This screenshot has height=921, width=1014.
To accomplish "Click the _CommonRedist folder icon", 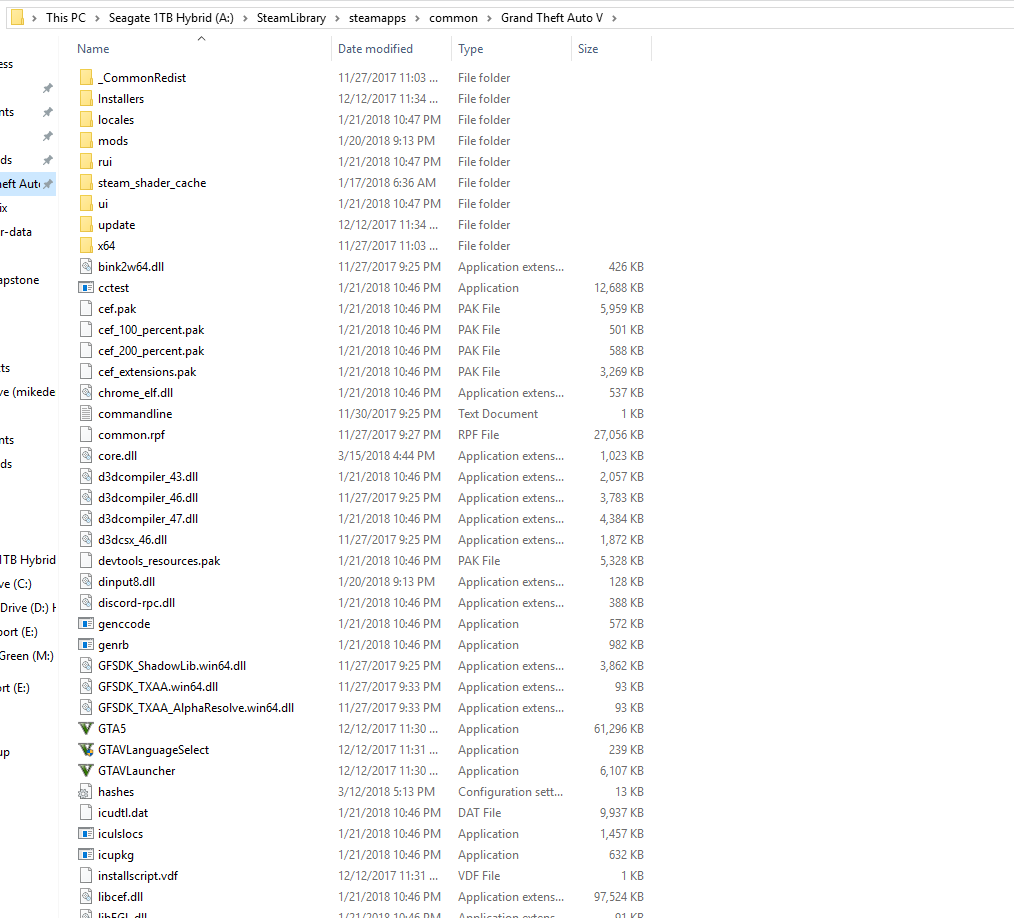I will click(86, 78).
